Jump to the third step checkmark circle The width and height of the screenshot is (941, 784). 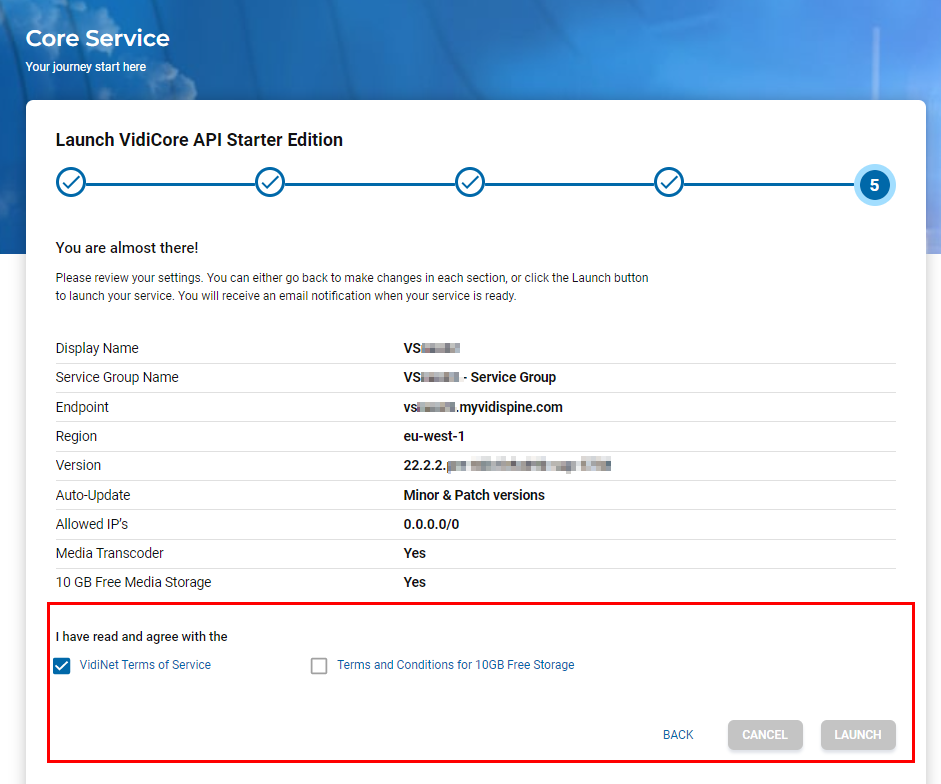click(x=470, y=183)
